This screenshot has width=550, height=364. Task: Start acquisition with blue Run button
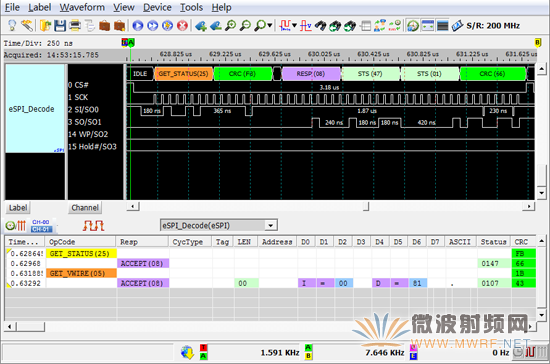click(138, 26)
